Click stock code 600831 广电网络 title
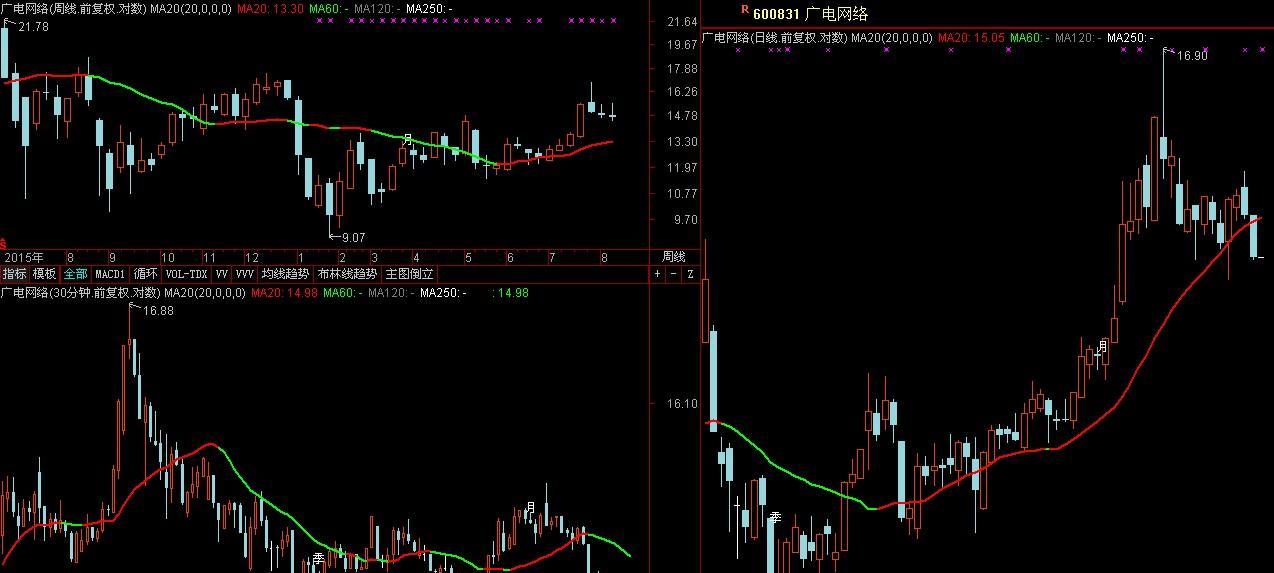Image resolution: width=1274 pixels, height=573 pixels. click(810, 13)
